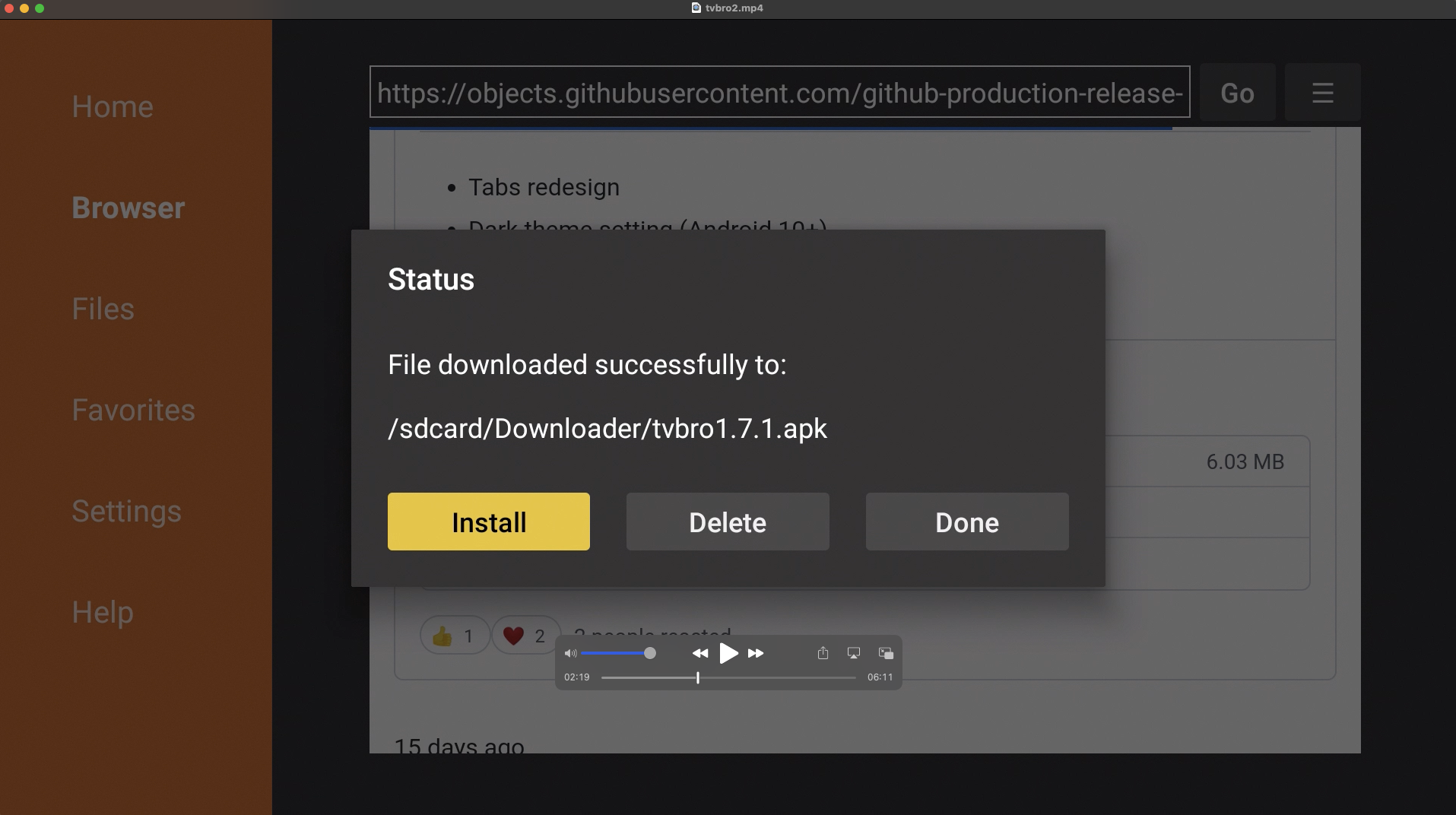This screenshot has width=1456, height=815.
Task: Click the 'Tabs redesign' bullet text
Action: point(544,187)
